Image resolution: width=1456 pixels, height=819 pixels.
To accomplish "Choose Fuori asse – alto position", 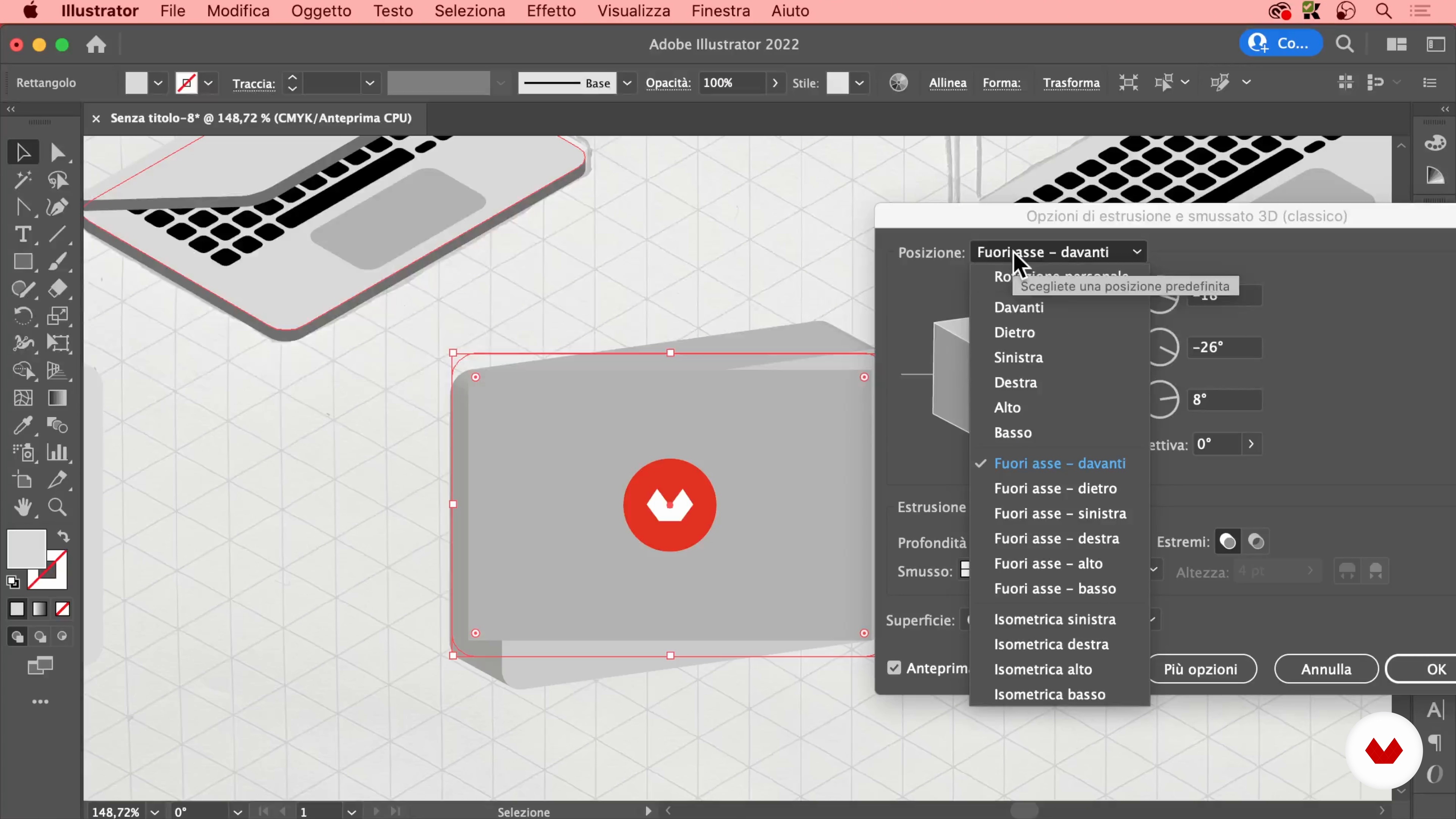I will (x=1048, y=563).
